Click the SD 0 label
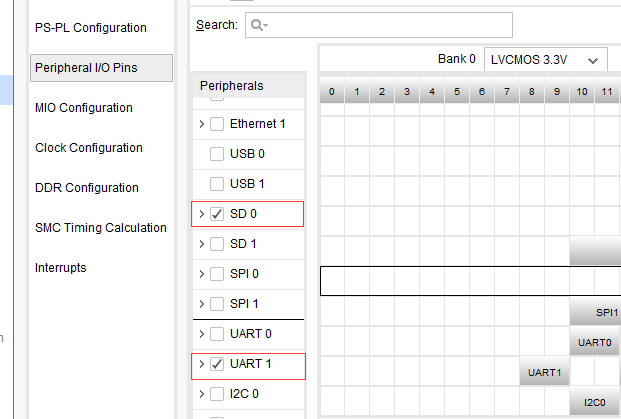The height and width of the screenshot is (419, 621). [x=243, y=214]
